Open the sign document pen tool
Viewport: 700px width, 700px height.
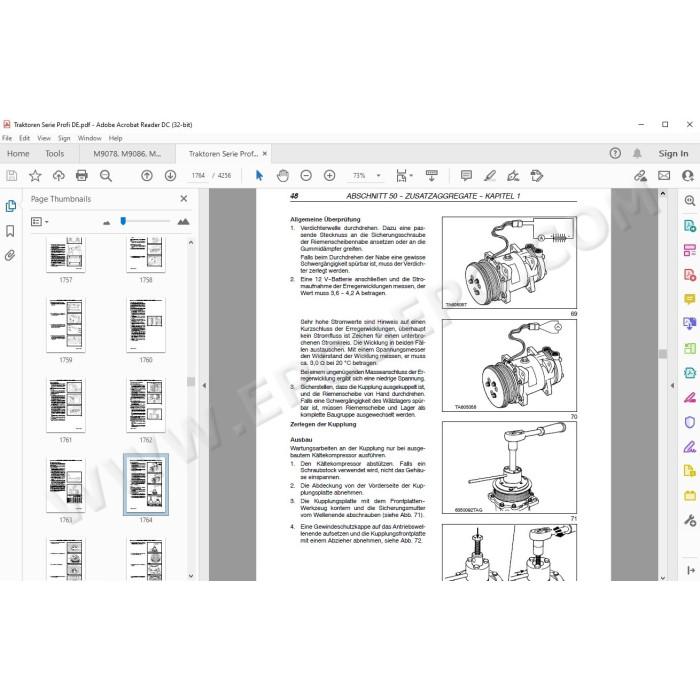513,176
